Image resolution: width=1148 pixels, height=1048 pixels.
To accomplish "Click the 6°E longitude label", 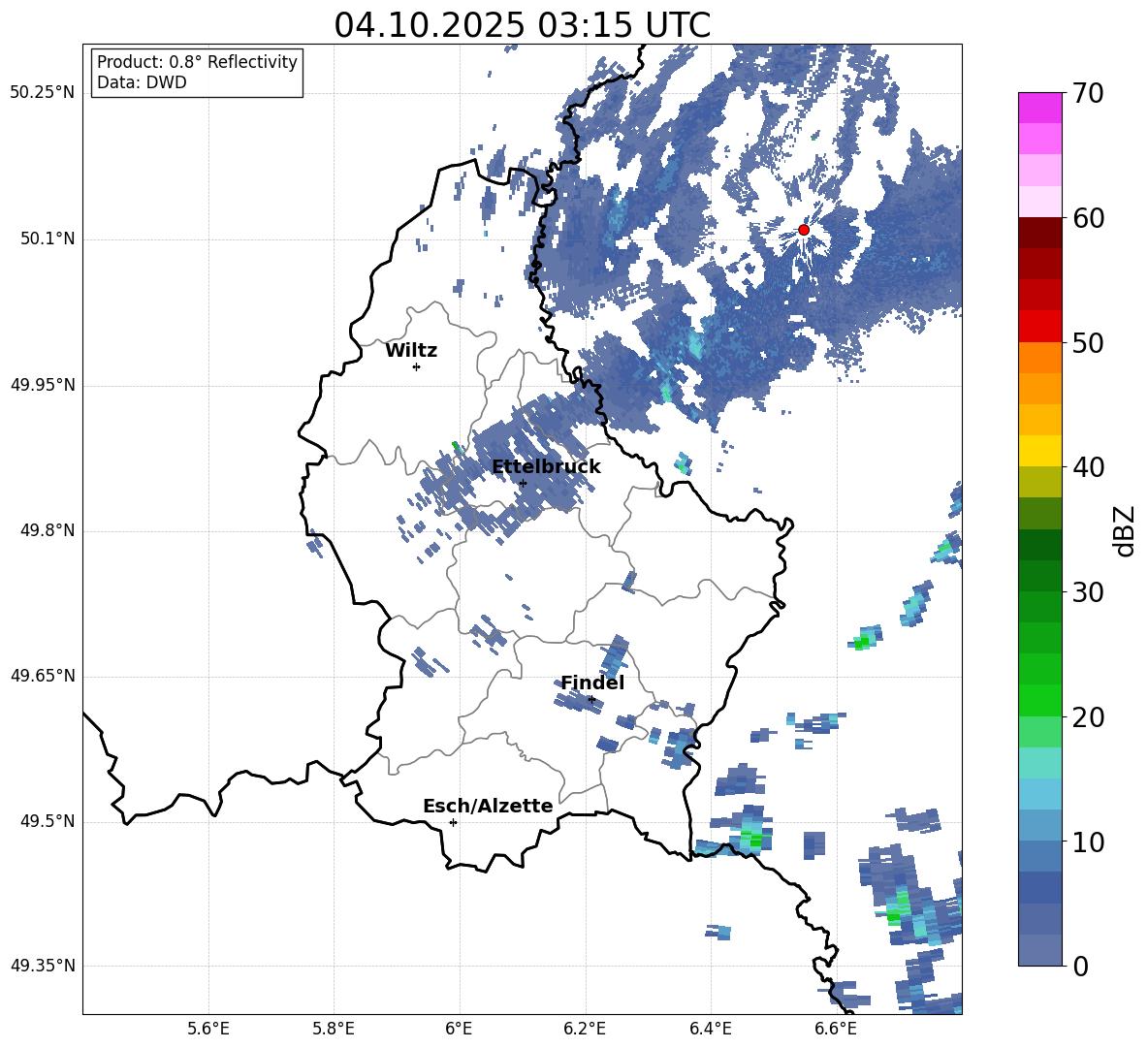I will pos(459,1029).
